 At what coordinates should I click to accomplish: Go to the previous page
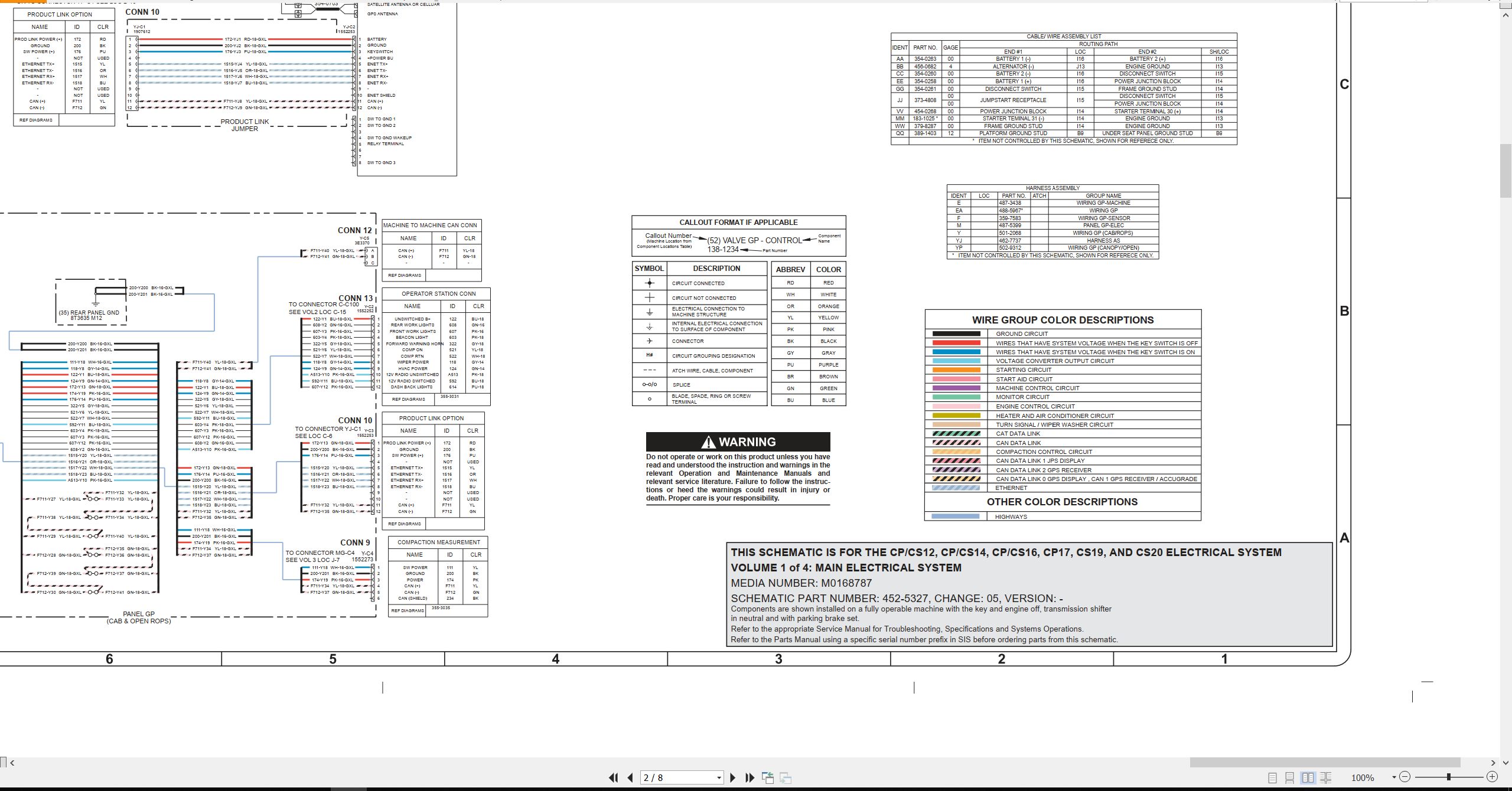[630, 778]
